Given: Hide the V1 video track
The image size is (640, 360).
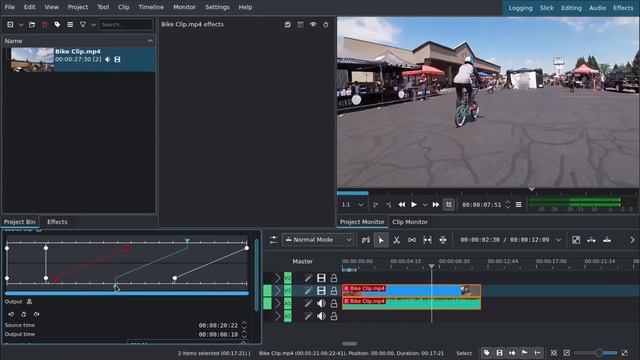Looking at the screenshot, I should pyautogui.click(x=321, y=291).
